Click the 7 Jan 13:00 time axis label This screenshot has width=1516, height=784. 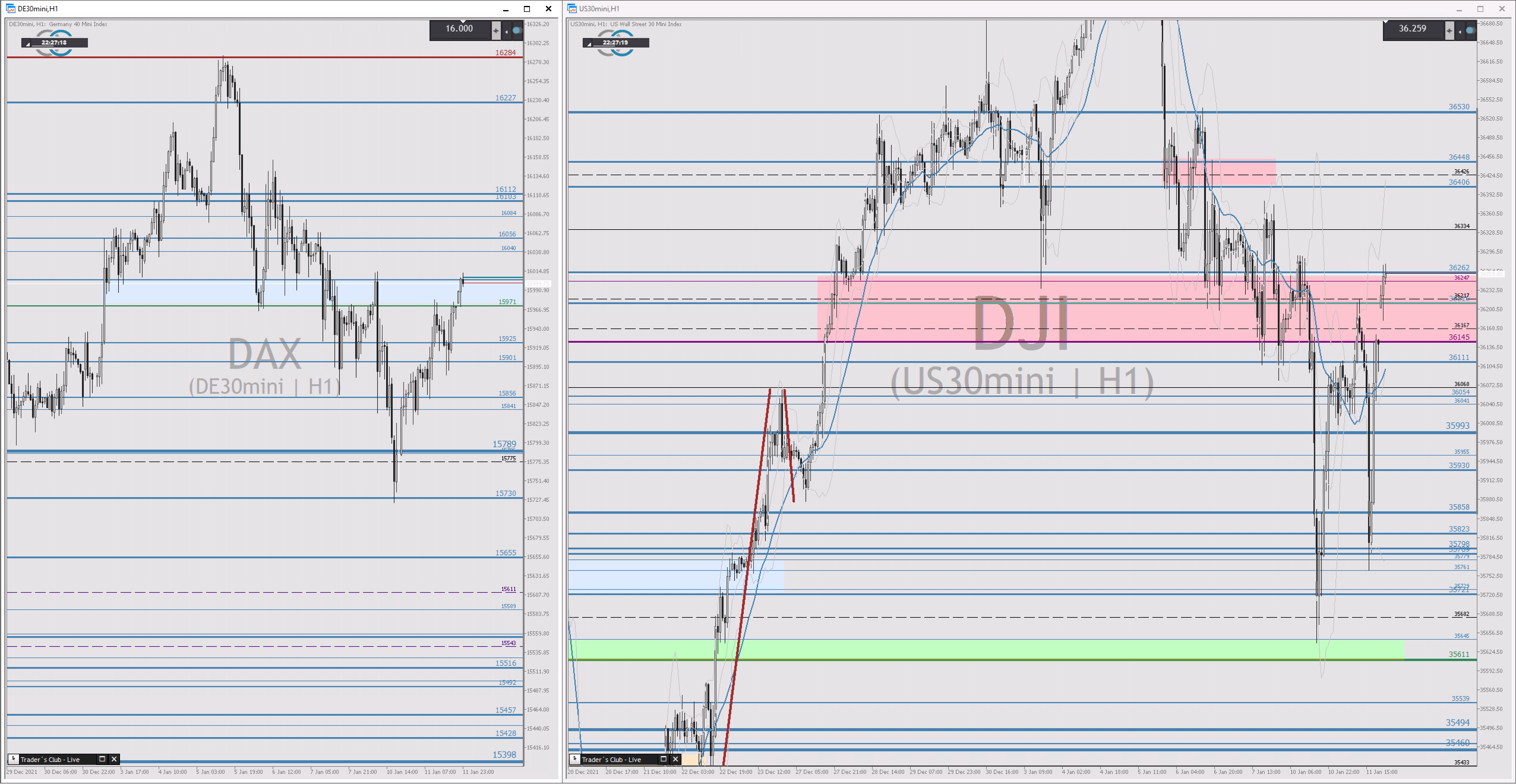pos(1266,772)
